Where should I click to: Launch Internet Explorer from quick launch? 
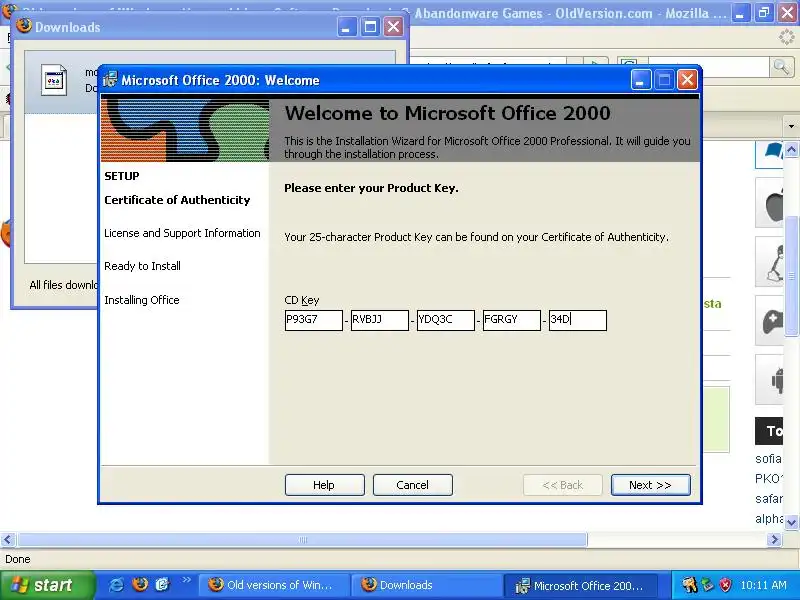tap(116, 585)
